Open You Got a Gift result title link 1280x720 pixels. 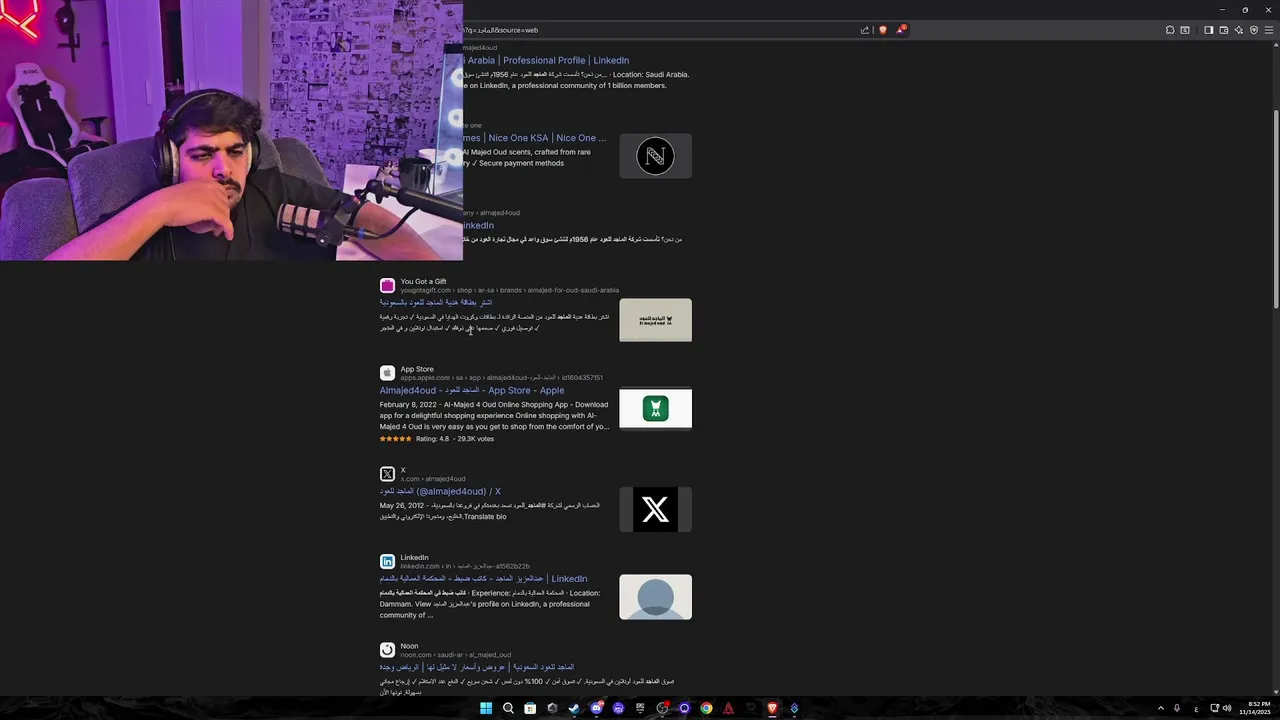coord(436,302)
